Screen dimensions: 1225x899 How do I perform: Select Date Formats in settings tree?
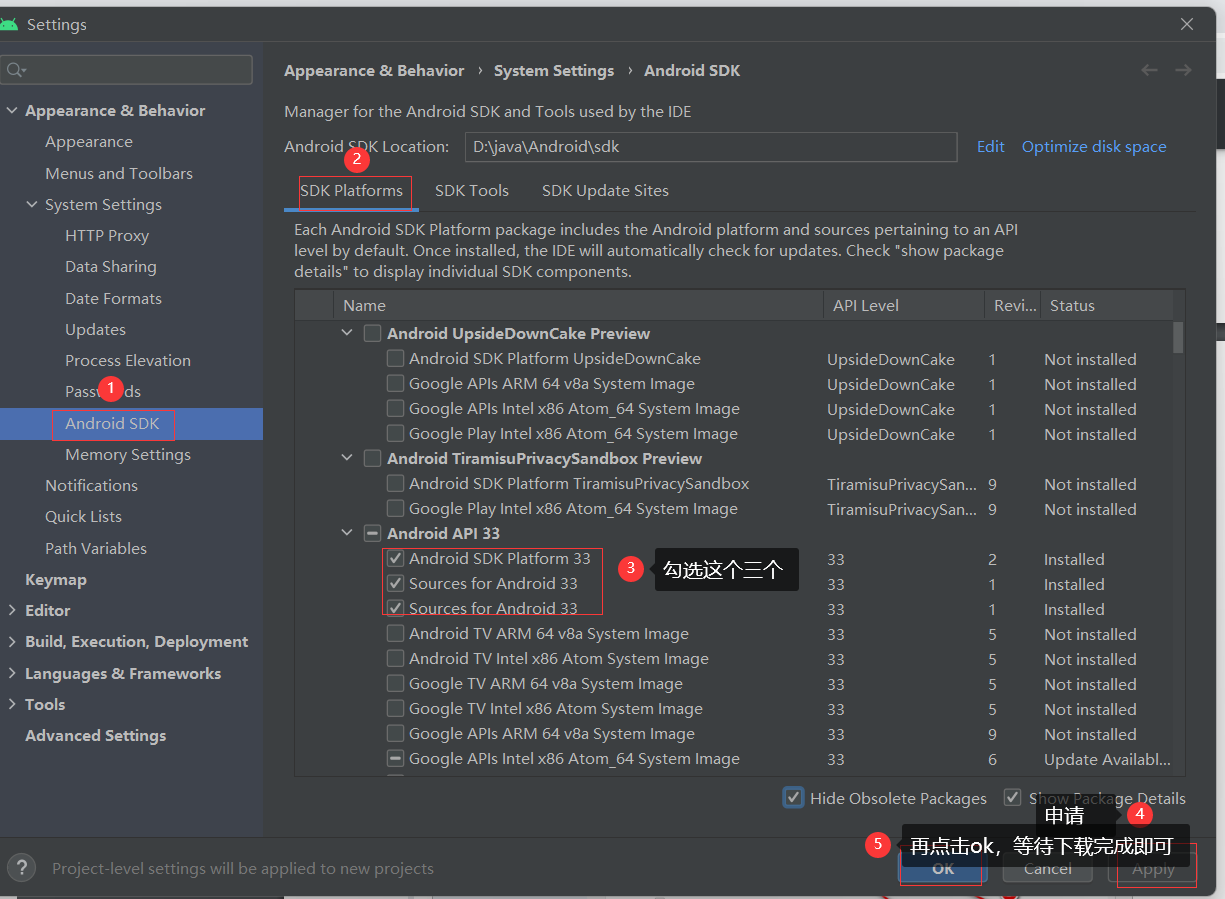point(113,298)
